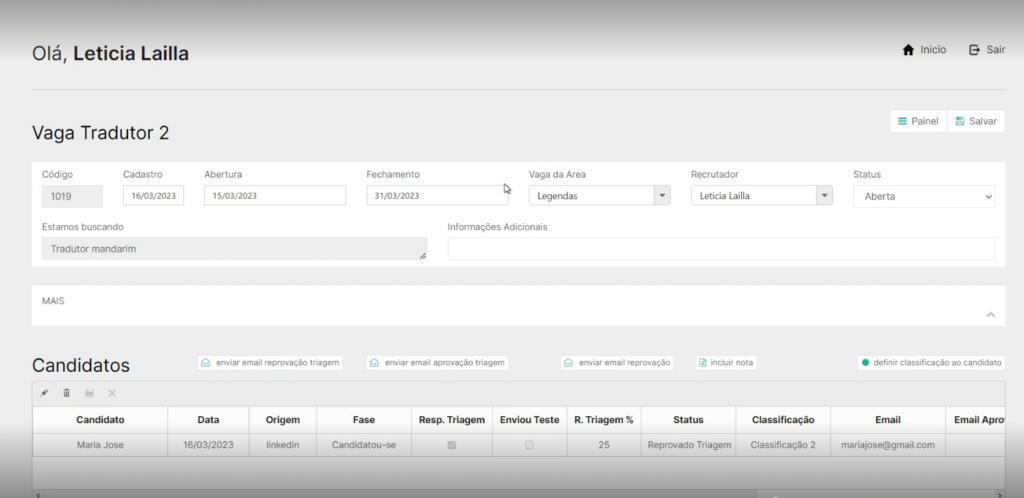Collapse the MAIS section chevron
The height and width of the screenshot is (498, 1024).
990,315
